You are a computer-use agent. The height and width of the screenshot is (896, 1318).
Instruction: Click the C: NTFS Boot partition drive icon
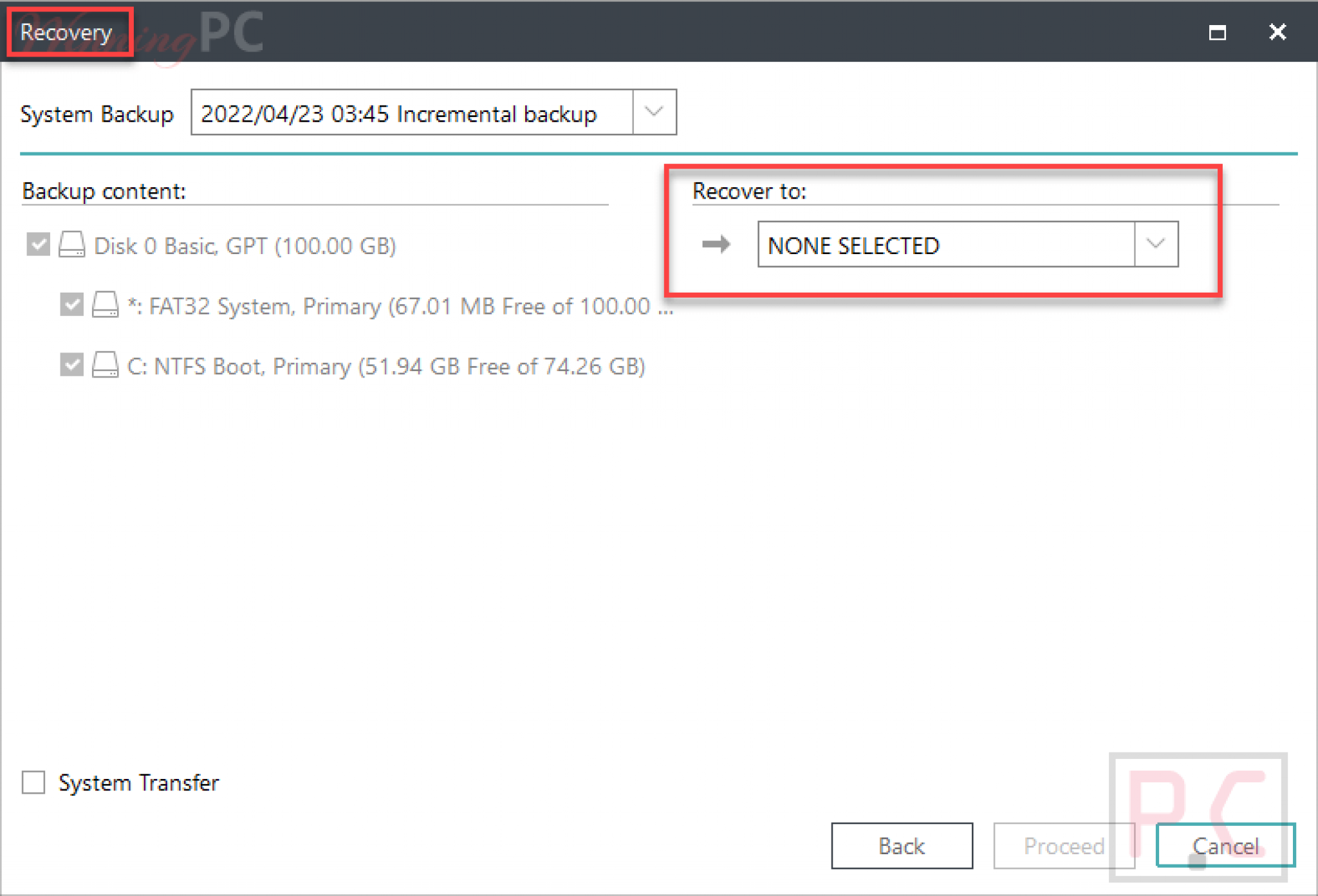click(x=105, y=365)
